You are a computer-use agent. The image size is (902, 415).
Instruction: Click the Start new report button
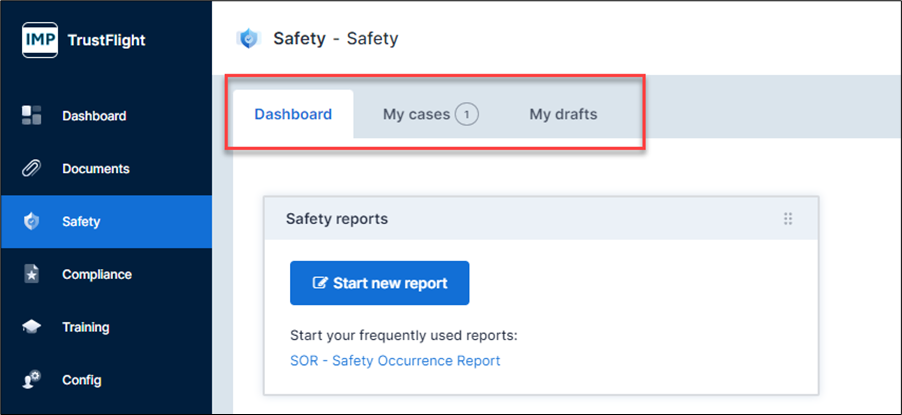380,283
